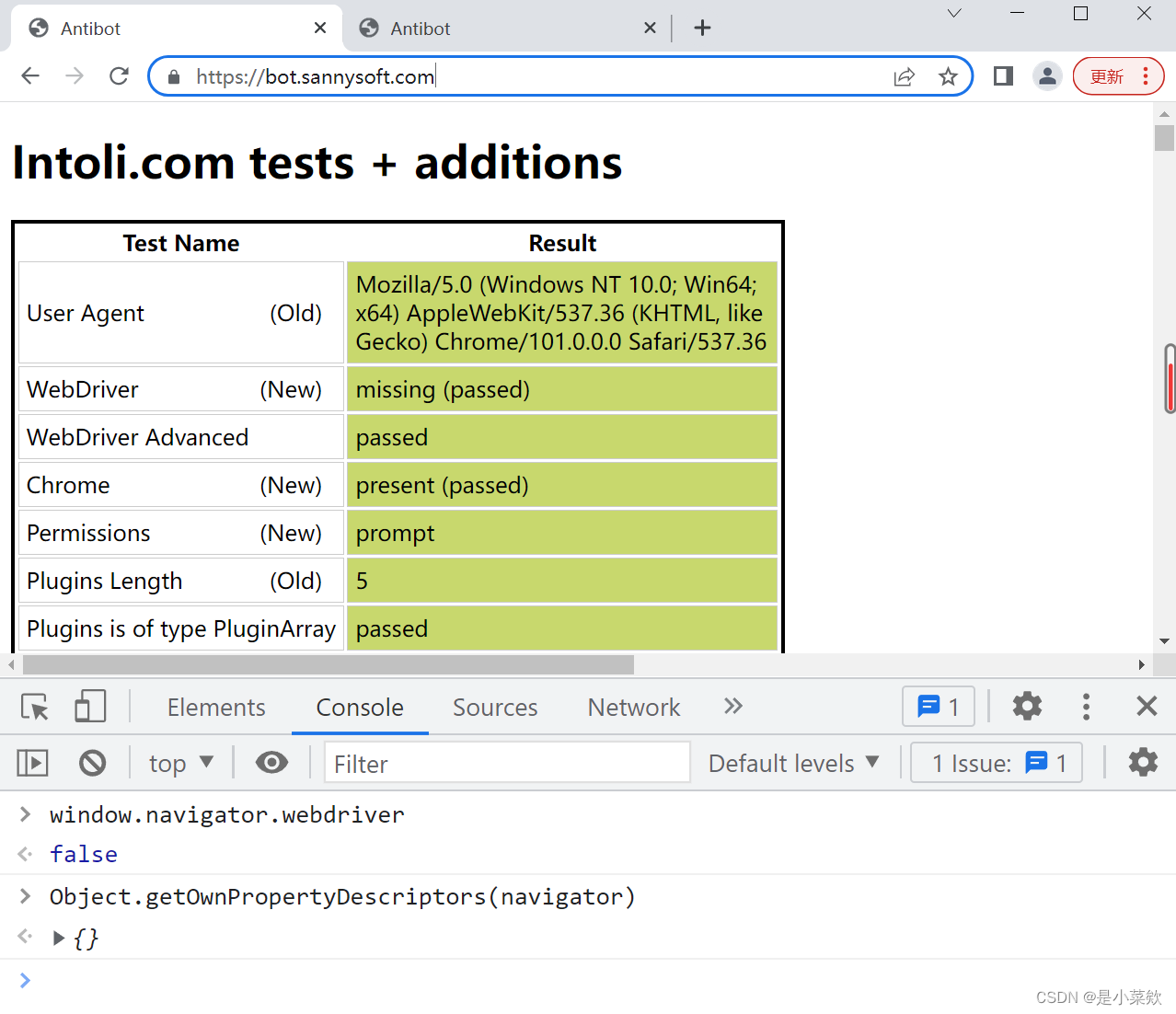Click the Permissions row label
The image size is (1176, 1014).
click(x=88, y=533)
